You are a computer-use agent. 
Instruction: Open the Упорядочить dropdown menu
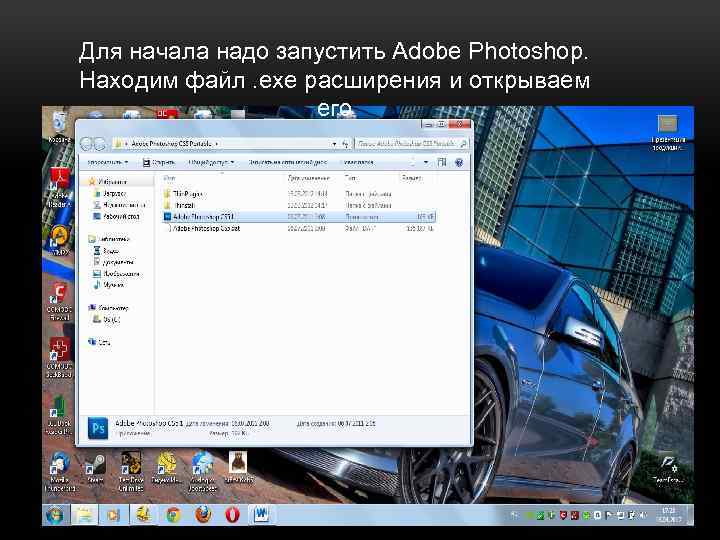107,162
